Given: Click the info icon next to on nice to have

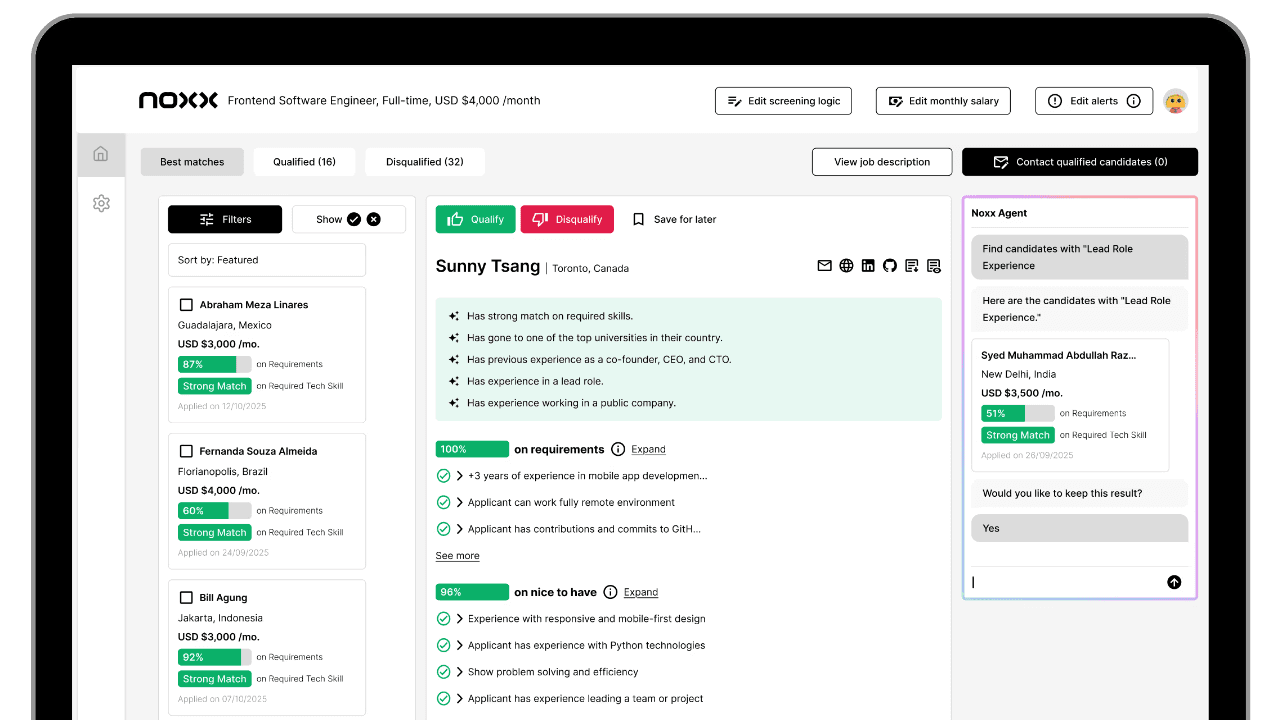Looking at the screenshot, I should 611,592.
